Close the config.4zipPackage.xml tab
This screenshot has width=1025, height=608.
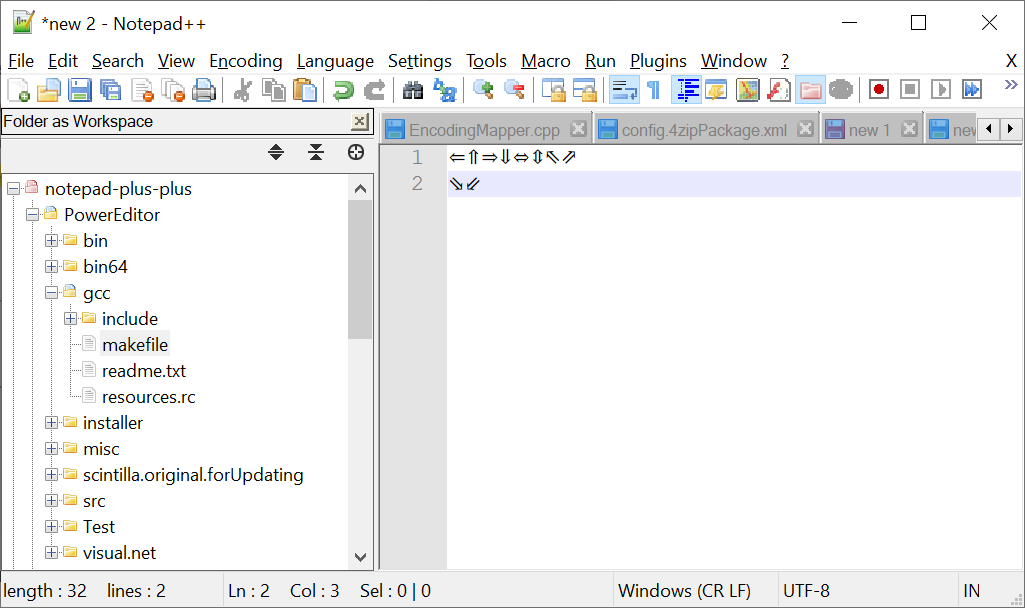point(806,129)
